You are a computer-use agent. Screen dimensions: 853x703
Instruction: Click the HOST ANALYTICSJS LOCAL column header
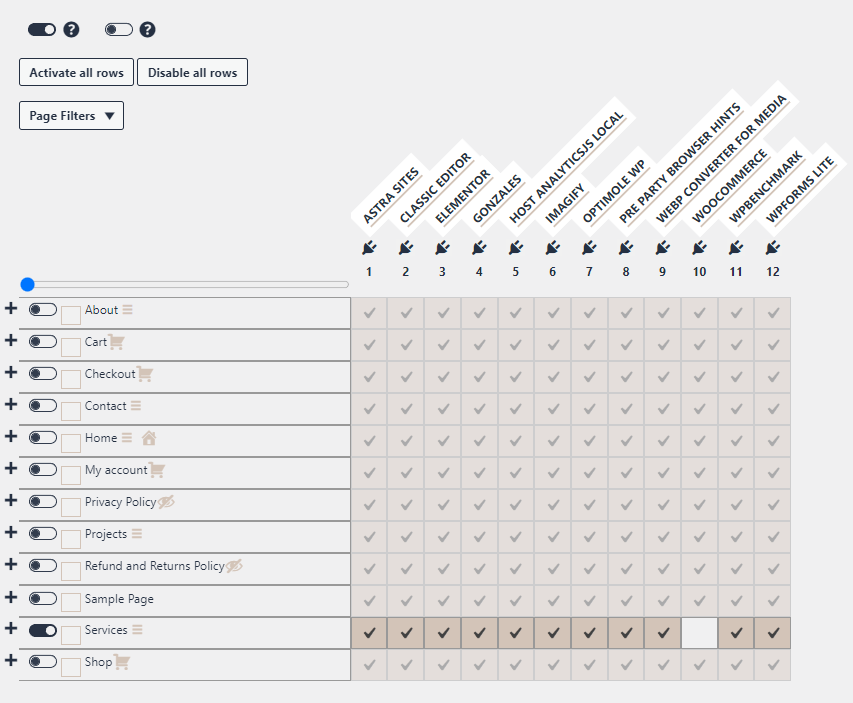pyautogui.click(x=566, y=168)
